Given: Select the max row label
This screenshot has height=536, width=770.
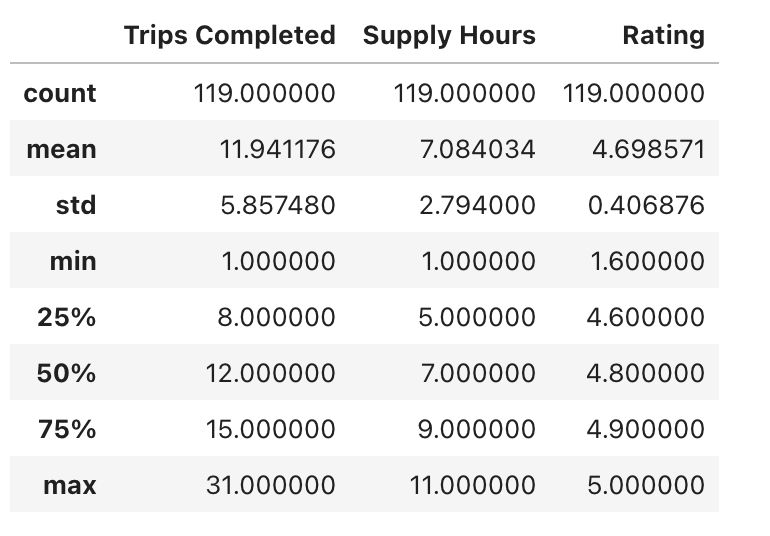Looking at the screenshot, I should tap(70, 485).
